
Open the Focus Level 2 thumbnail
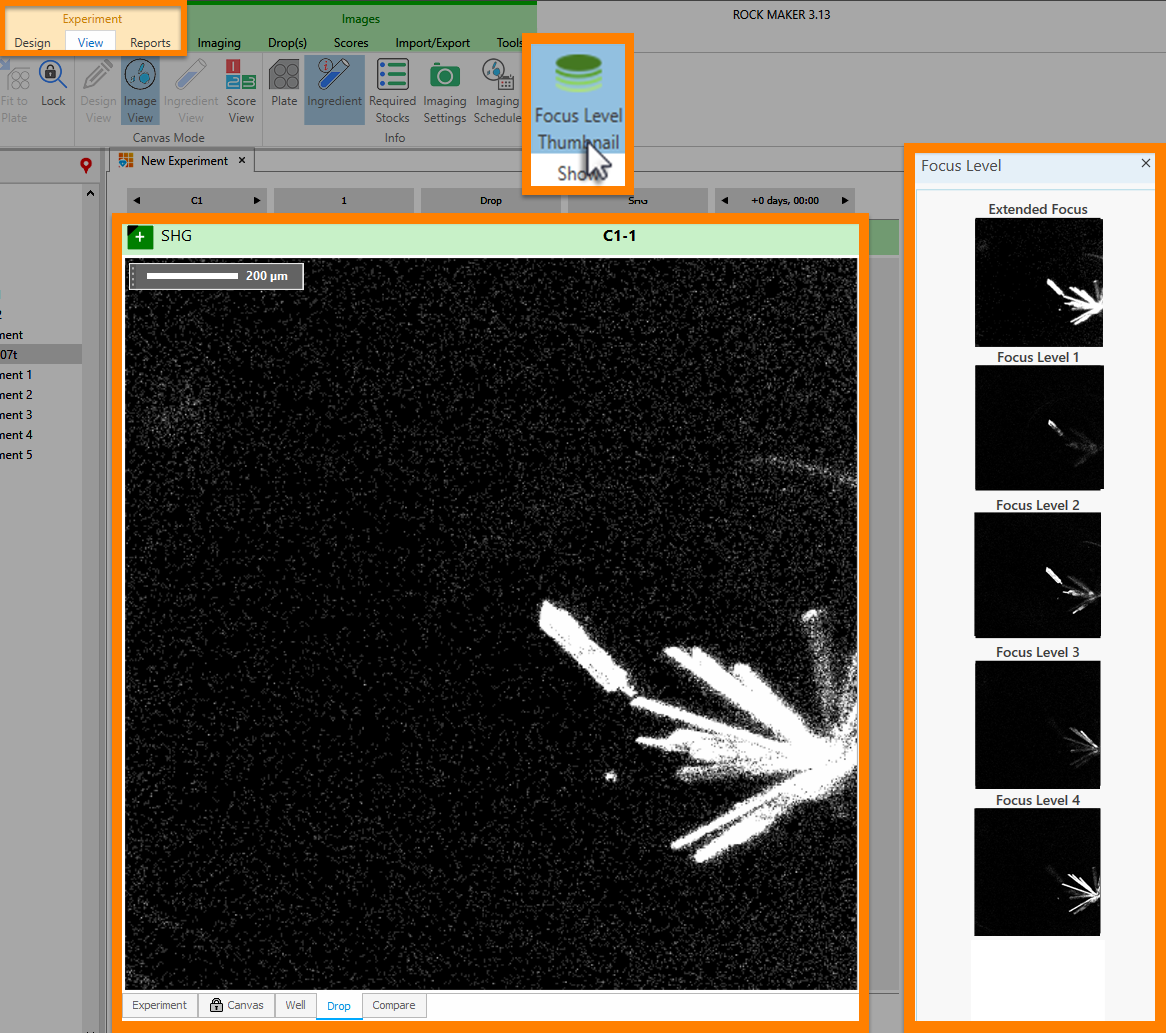pyautogui.click(x=1037, y=575)
